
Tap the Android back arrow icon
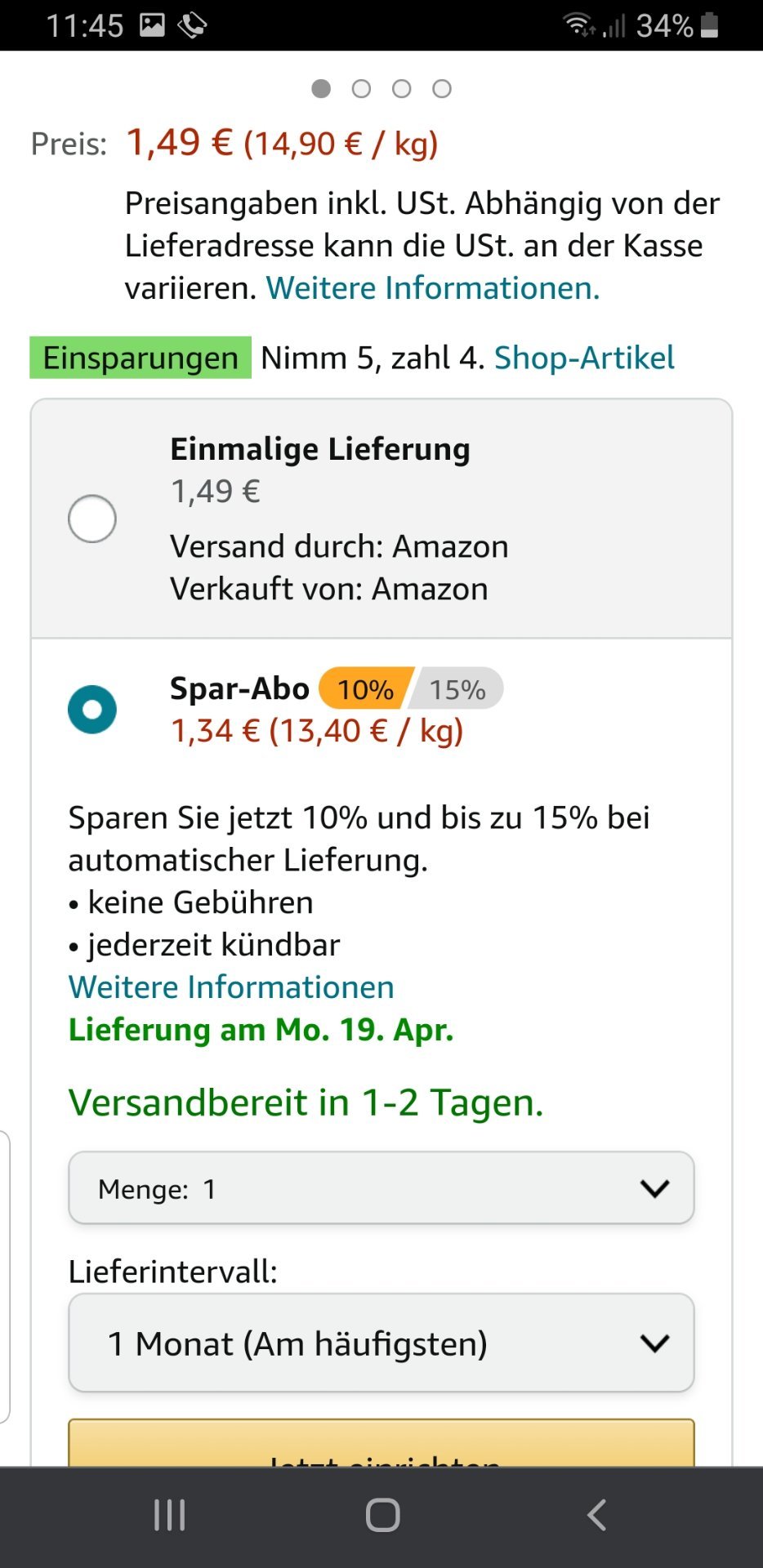coord(596,1516)
